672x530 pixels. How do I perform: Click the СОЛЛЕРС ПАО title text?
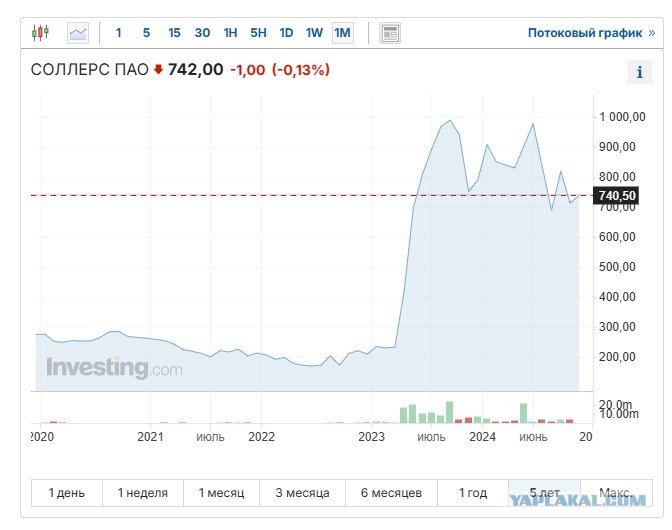90,69
